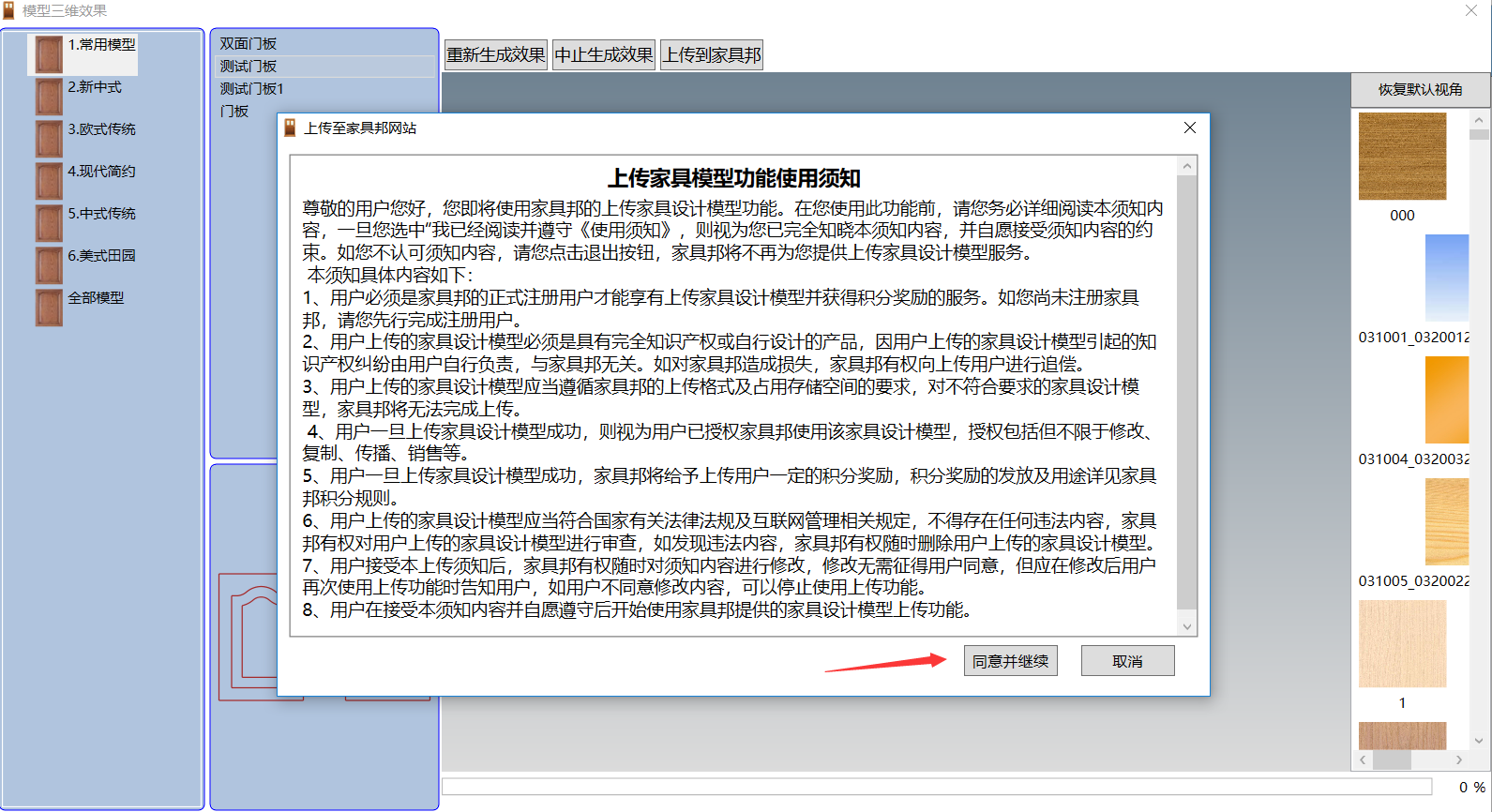The width and height of the screenshot is (1492, 812).
Task: Click the 模型三维效果 title bar icon
Action: coord(8,10)
